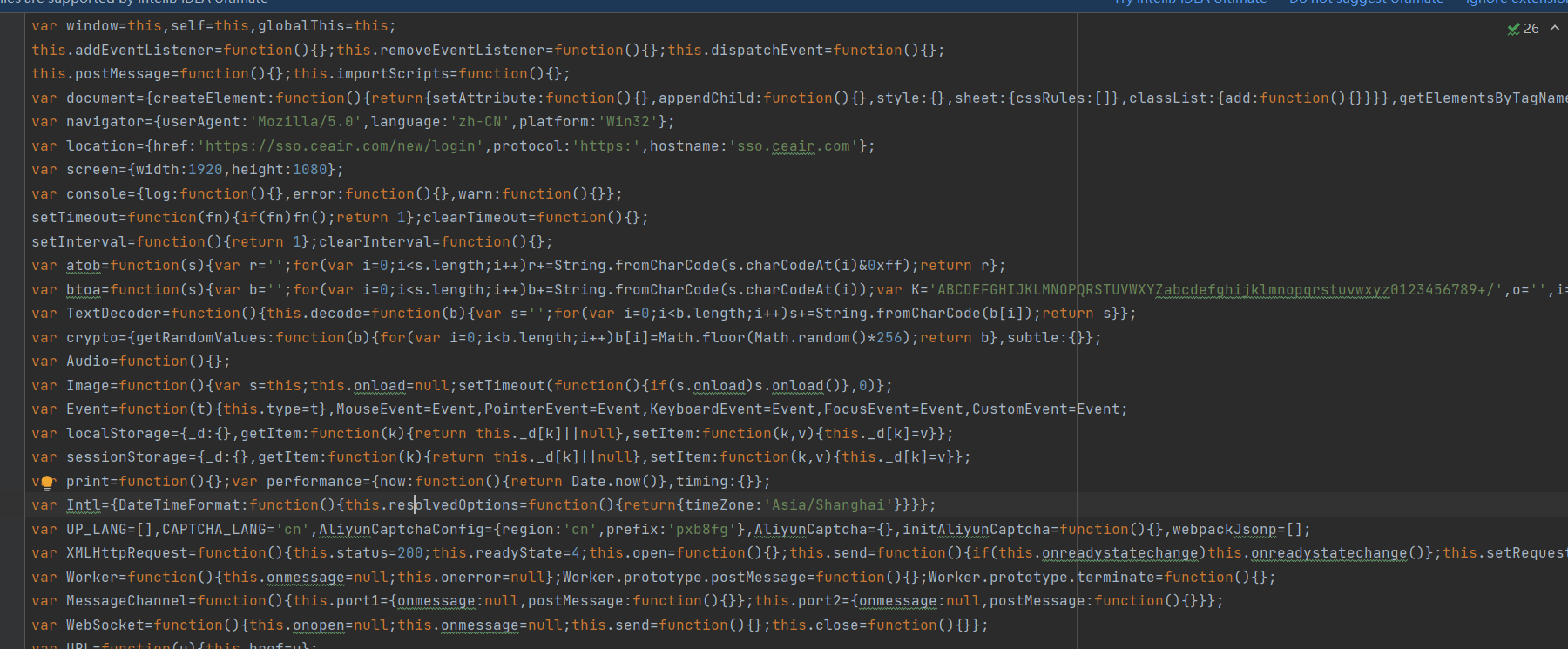Image resolution: width=1568 pixels, height=649 pixels.
Task: Click the TextDecoder variable name
Action: point(114,314)
